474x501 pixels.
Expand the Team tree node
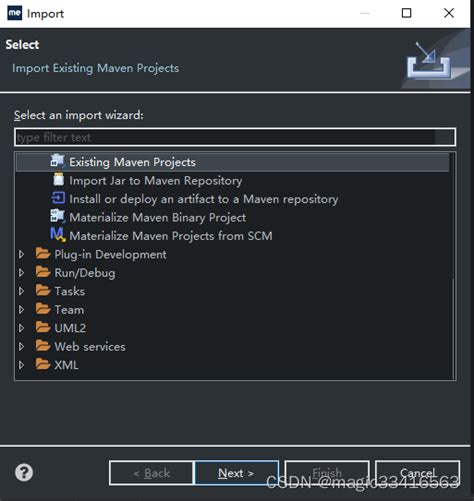pyautogui.click(x=21, y=310)
